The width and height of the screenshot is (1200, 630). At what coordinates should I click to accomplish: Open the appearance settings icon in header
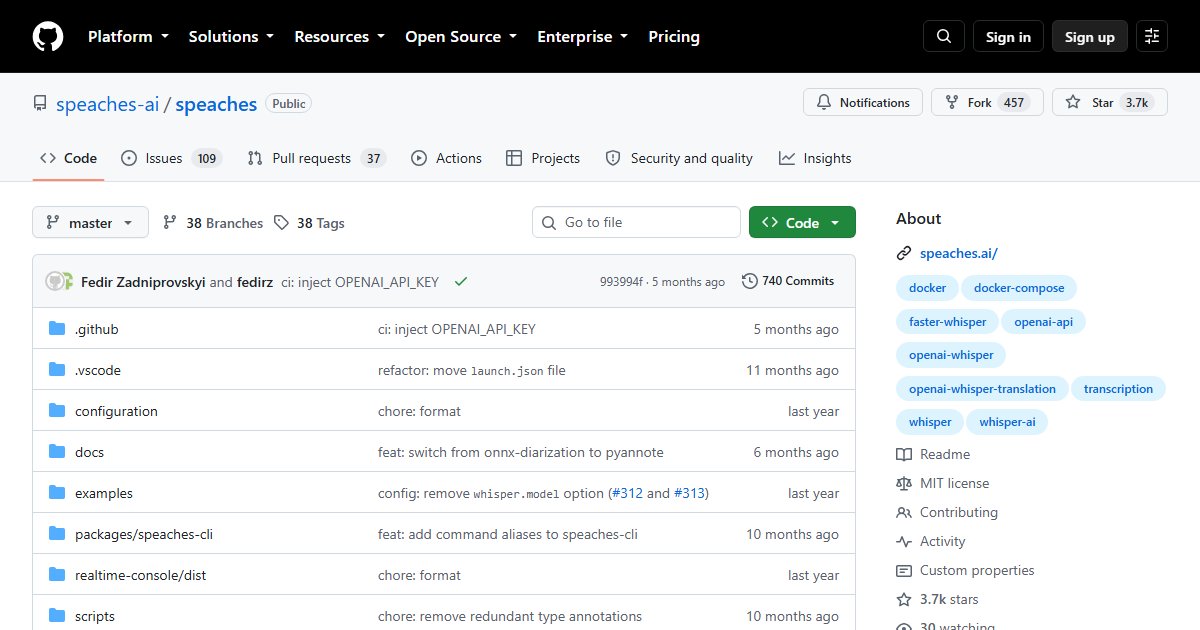click(1152, 37)
